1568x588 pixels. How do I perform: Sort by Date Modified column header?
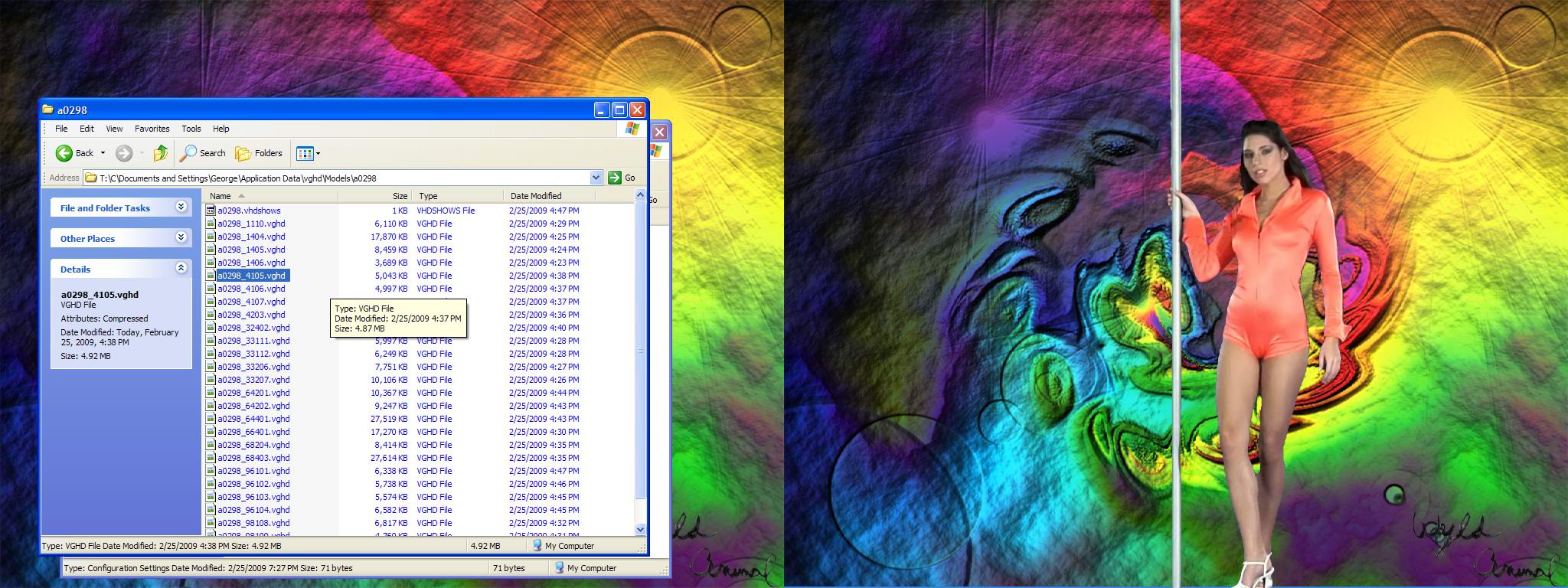click(x=536, y=196)
